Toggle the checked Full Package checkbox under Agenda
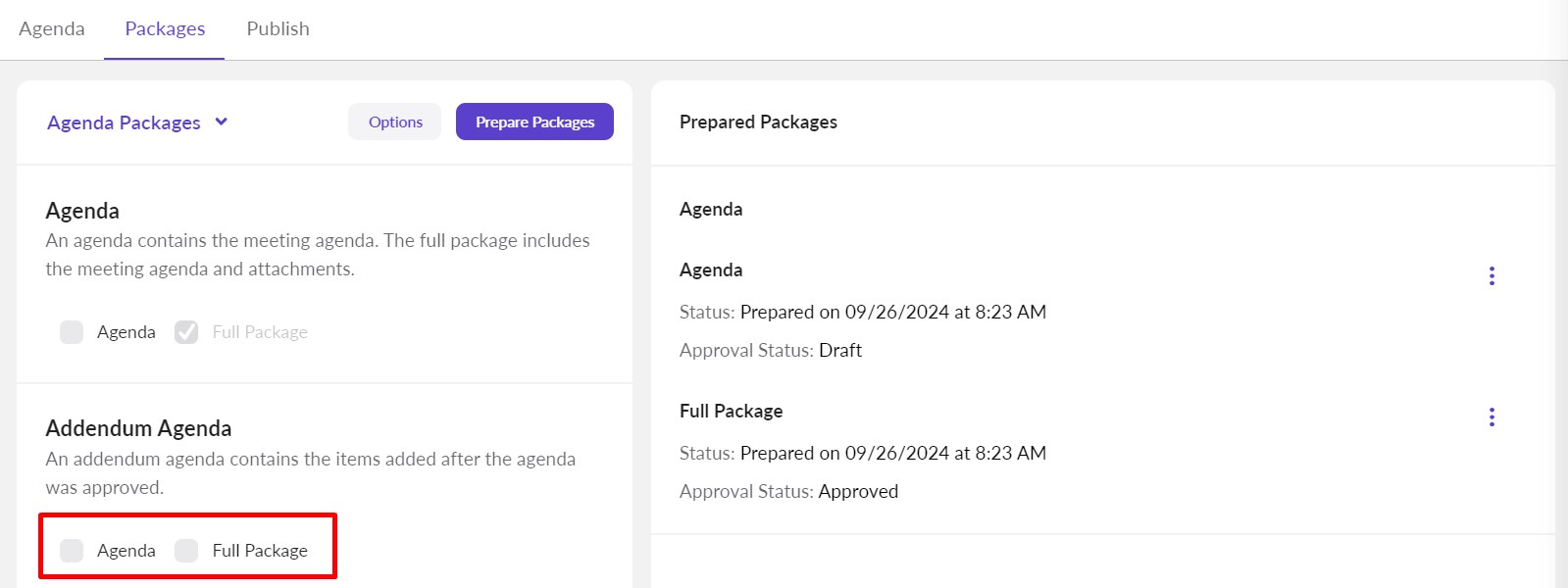Image resolution: width=1568 pixels, height=588 pixels. (x=186, y=332)
